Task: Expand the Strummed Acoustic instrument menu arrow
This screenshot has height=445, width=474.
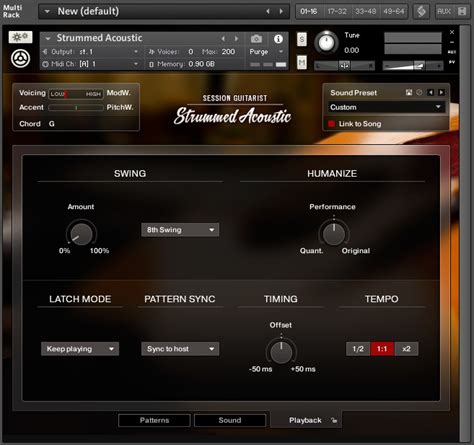Action: point(48,39)
